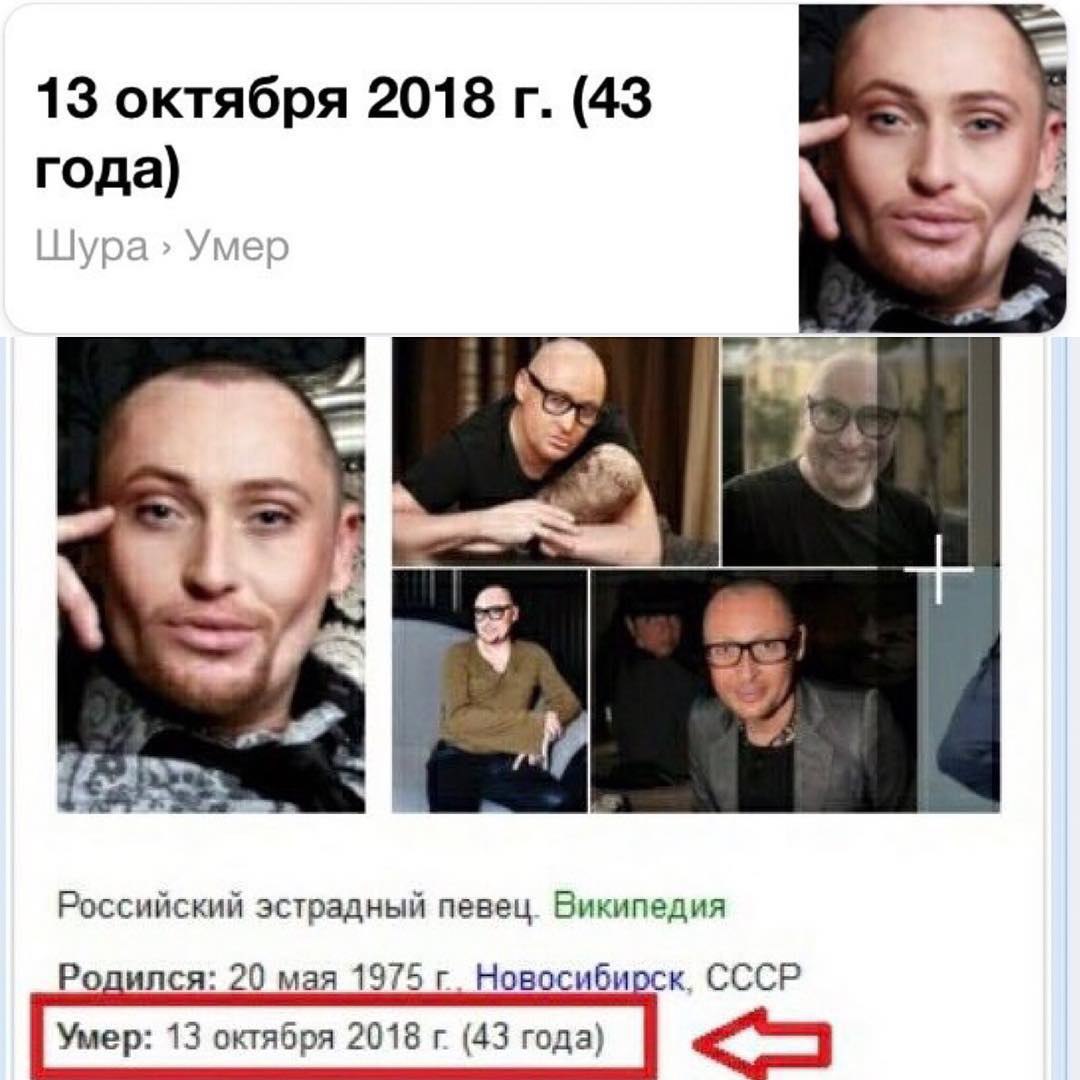Open photo of seated man in olive sweater
Viewport: 1080px width, 1080px height.
490,691
